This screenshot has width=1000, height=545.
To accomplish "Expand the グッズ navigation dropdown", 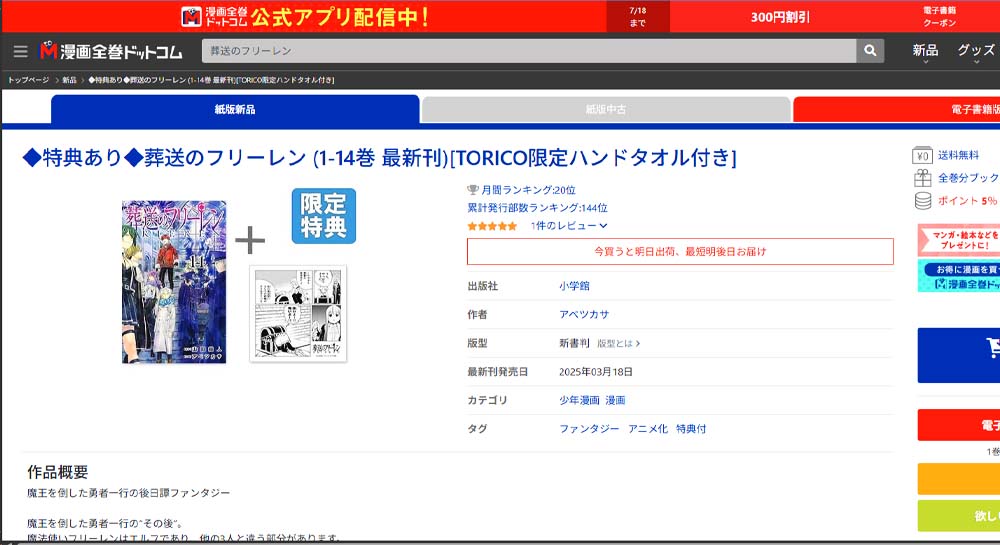I will (x=976, y=52).
